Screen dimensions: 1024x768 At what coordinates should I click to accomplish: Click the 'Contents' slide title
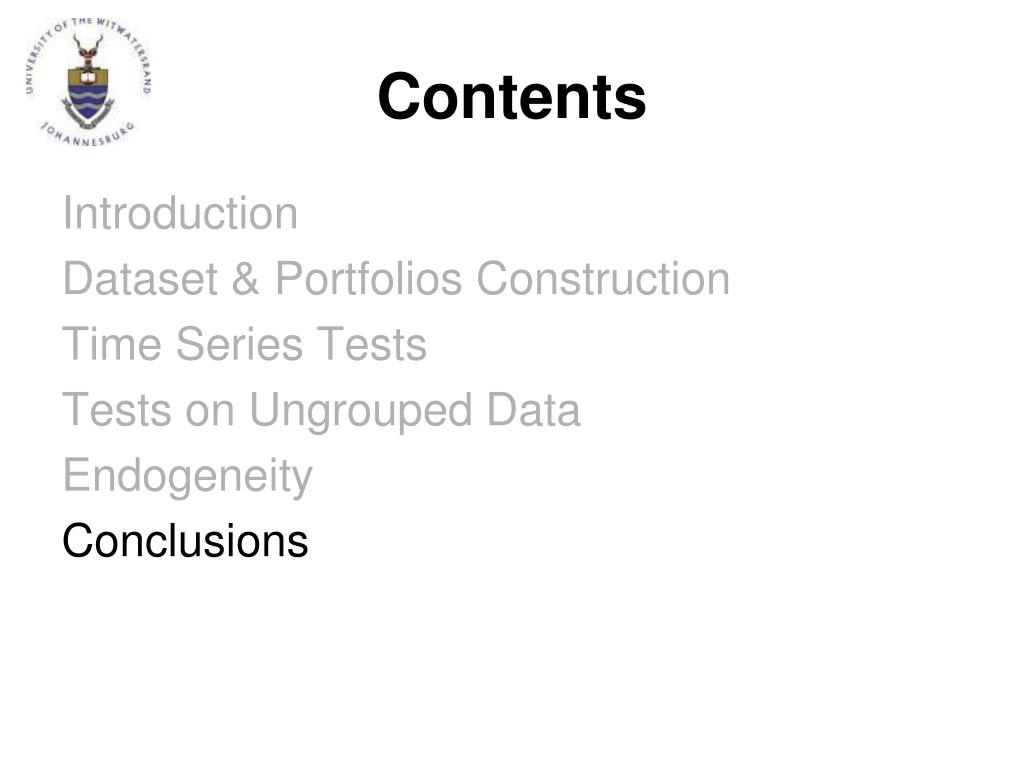click(512, 97)
